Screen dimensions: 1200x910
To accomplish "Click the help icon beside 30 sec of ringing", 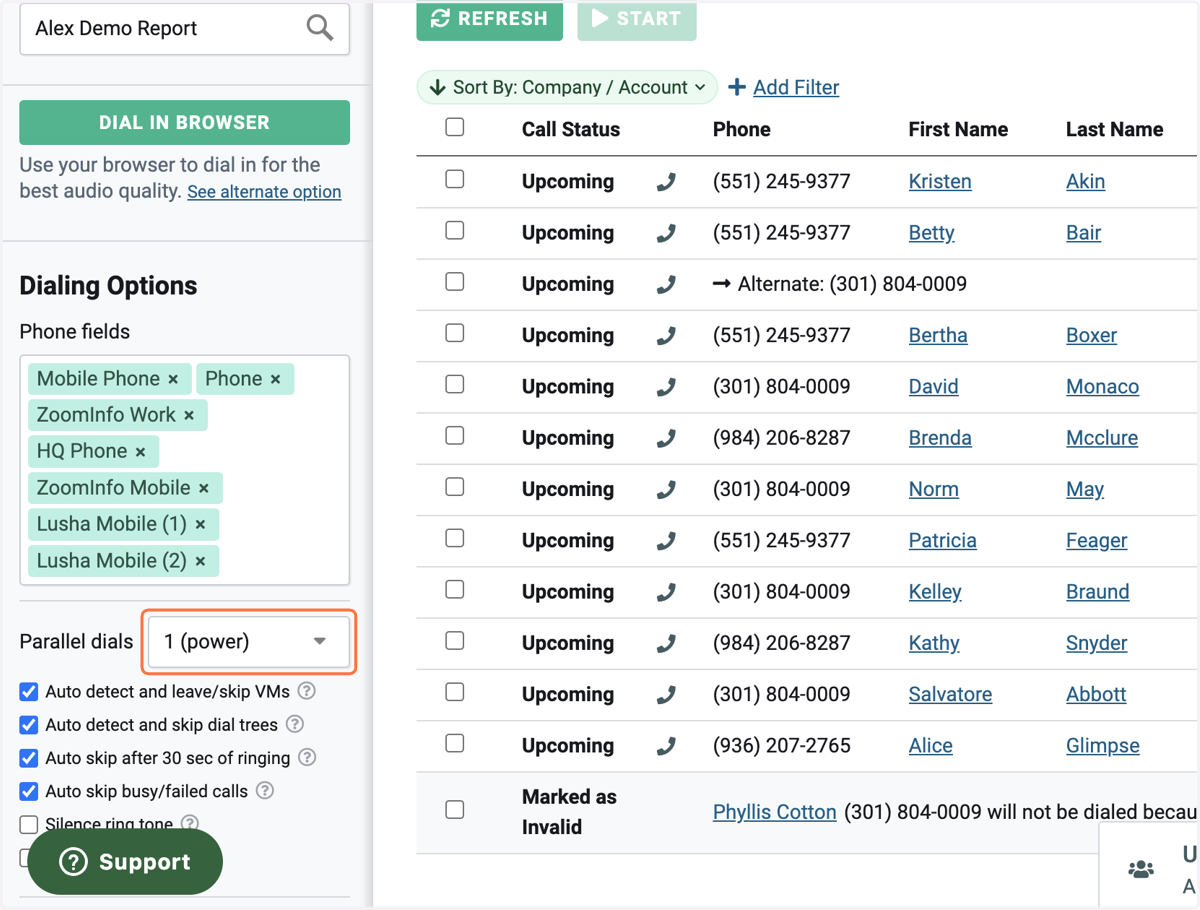I will (x=307, y=758).
